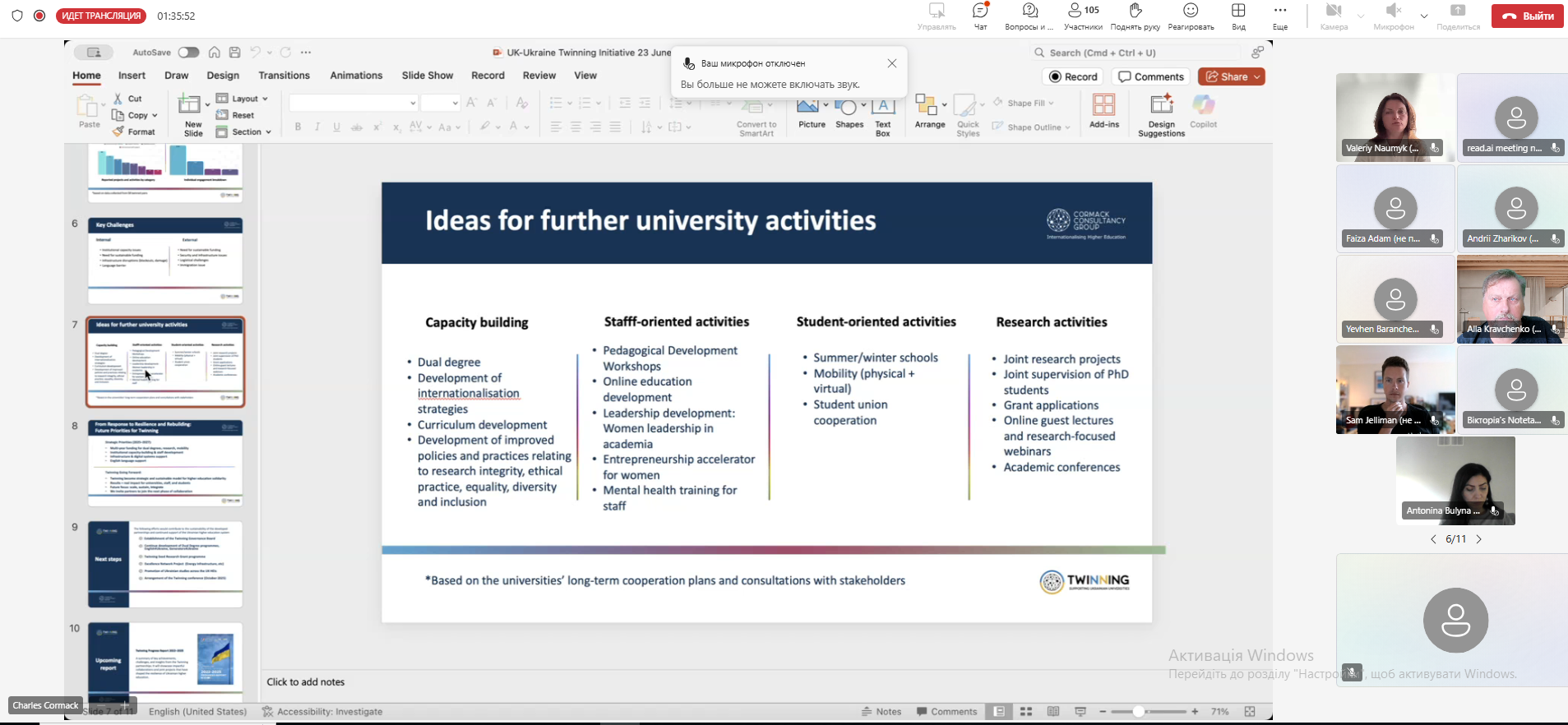Toggle strikethrough formatting
This screenshot has width=1568, height=725.
coord(356,127)
